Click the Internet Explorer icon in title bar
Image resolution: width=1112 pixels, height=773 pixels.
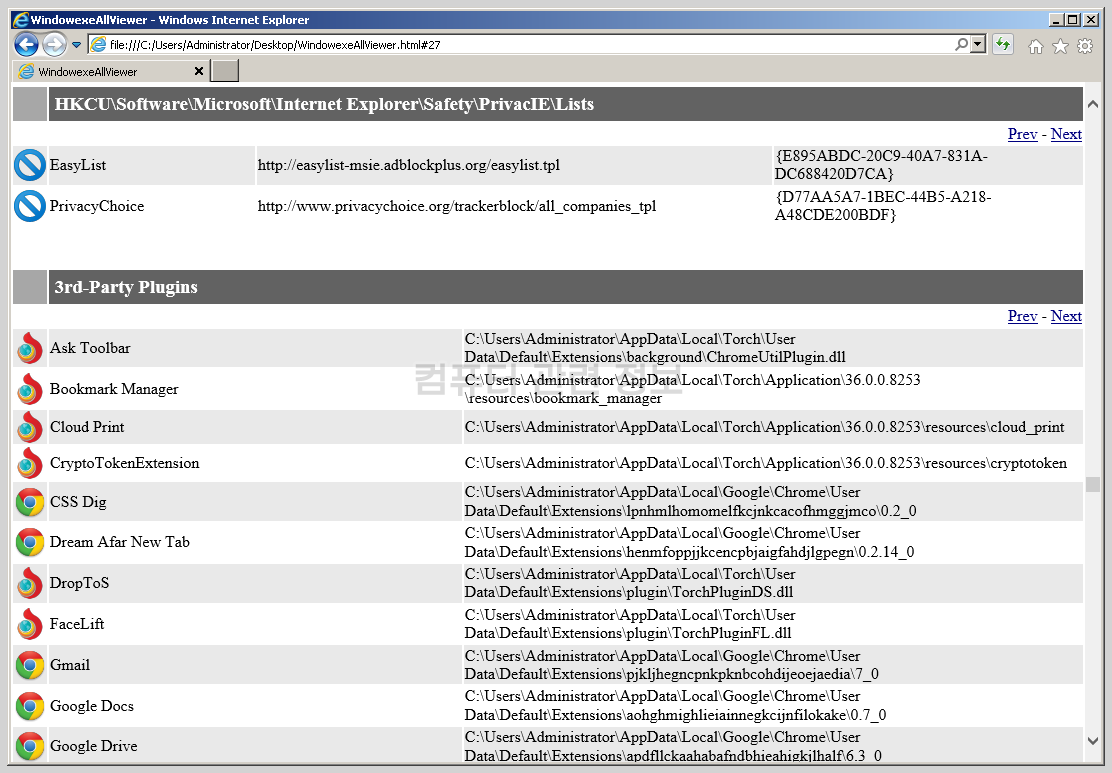pyautogui.click(x=21, y=20)
